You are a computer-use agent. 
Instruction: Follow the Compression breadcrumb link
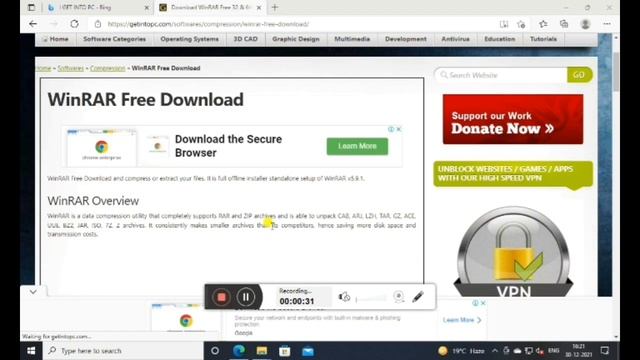tap(107, 68)
